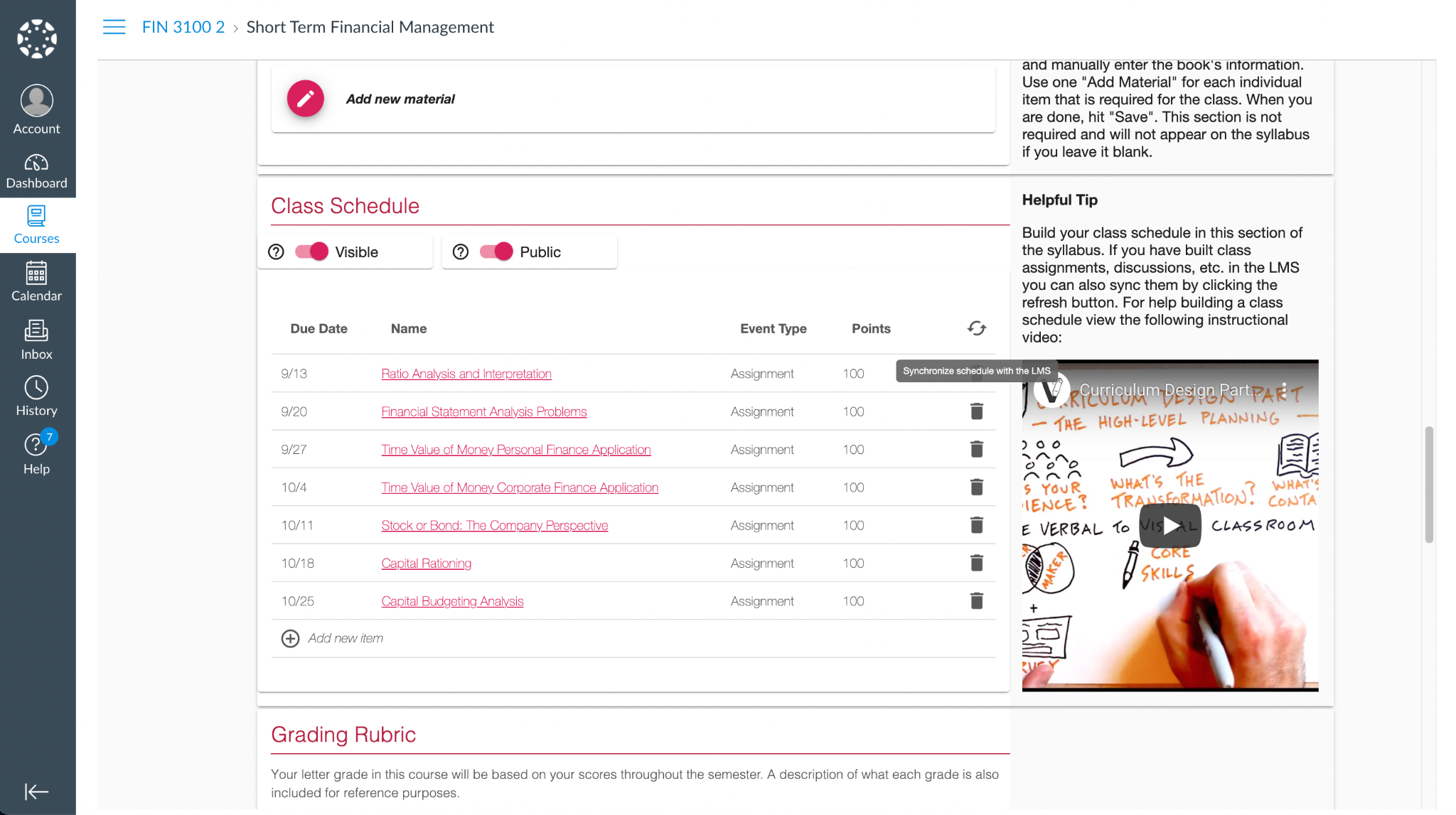Collapse the global navigation sidebar

pos(36,792)
